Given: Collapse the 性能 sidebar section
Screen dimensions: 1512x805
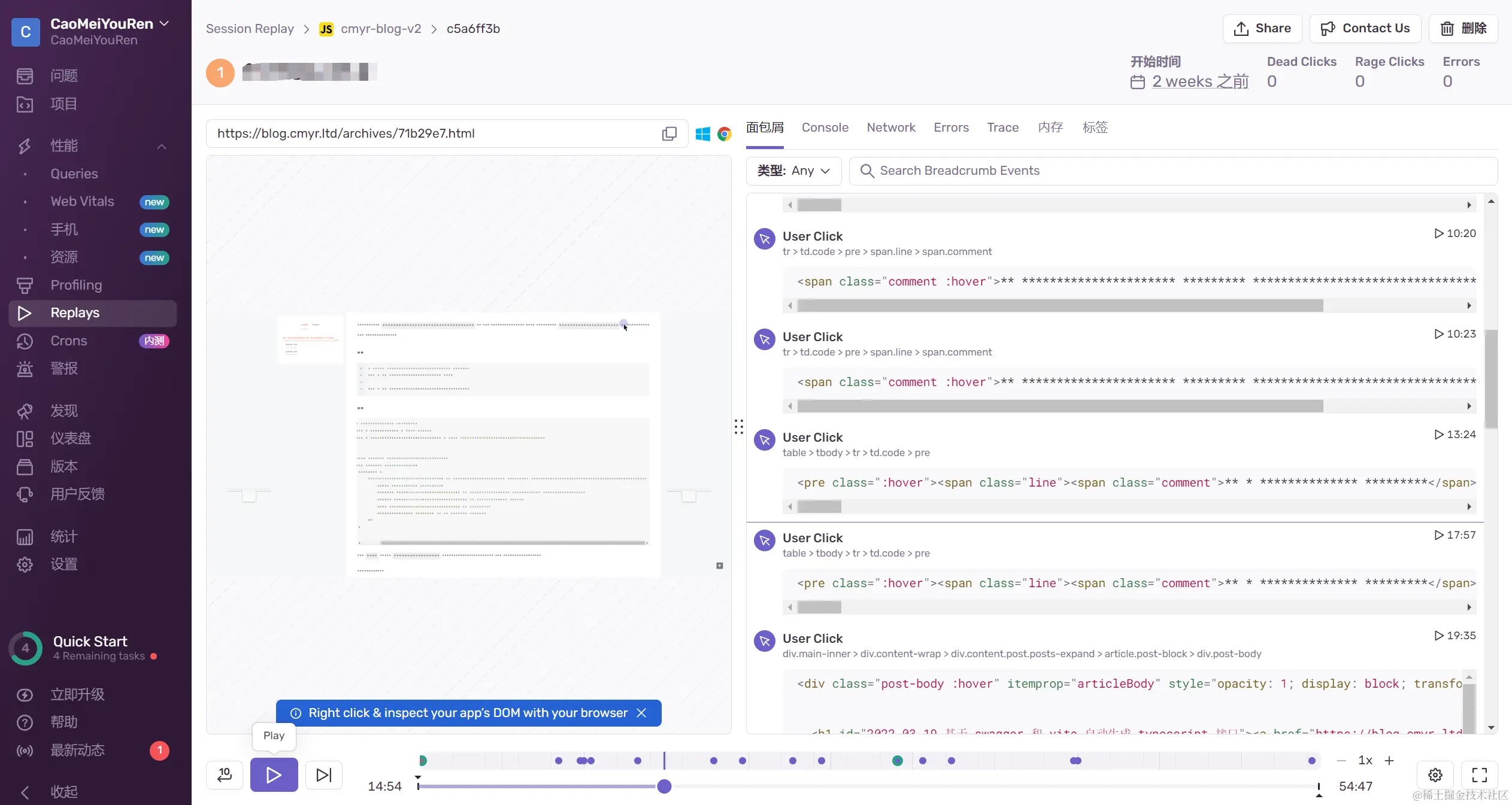Looking at the screenshot, I should [x=161, y=146].
